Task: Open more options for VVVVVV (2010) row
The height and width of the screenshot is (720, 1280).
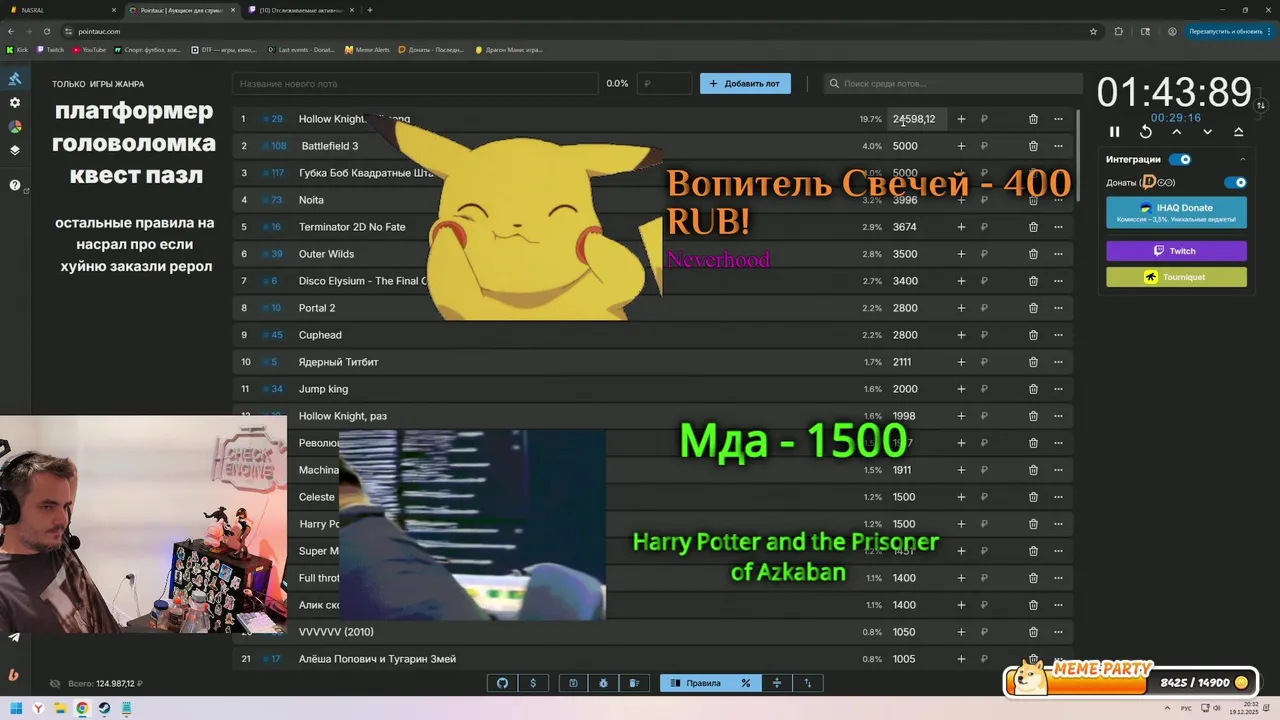Action: click(x=1058, y=632)
